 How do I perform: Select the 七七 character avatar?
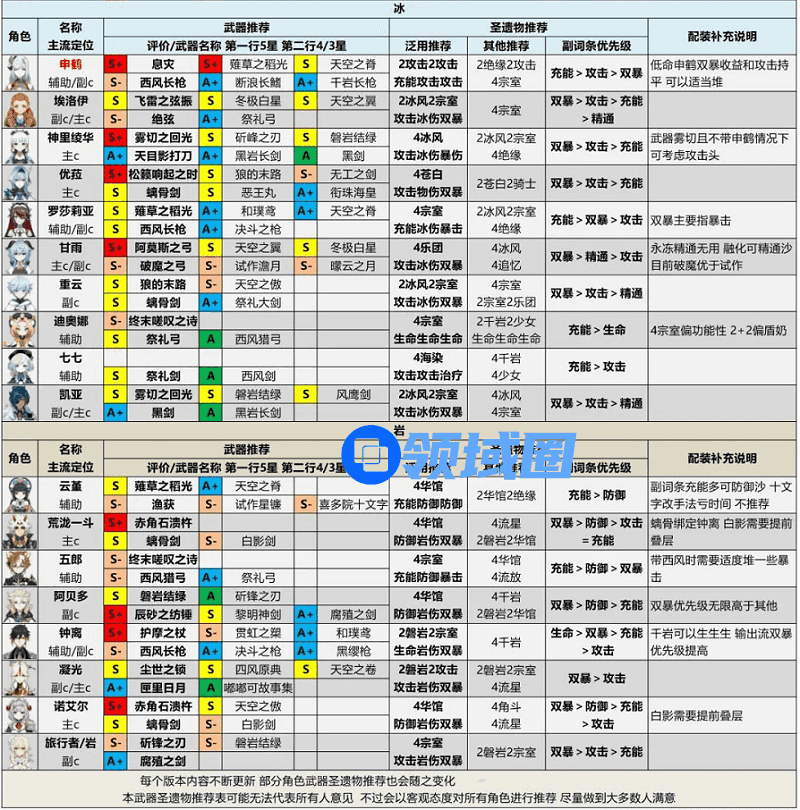(x=21, y=365)
